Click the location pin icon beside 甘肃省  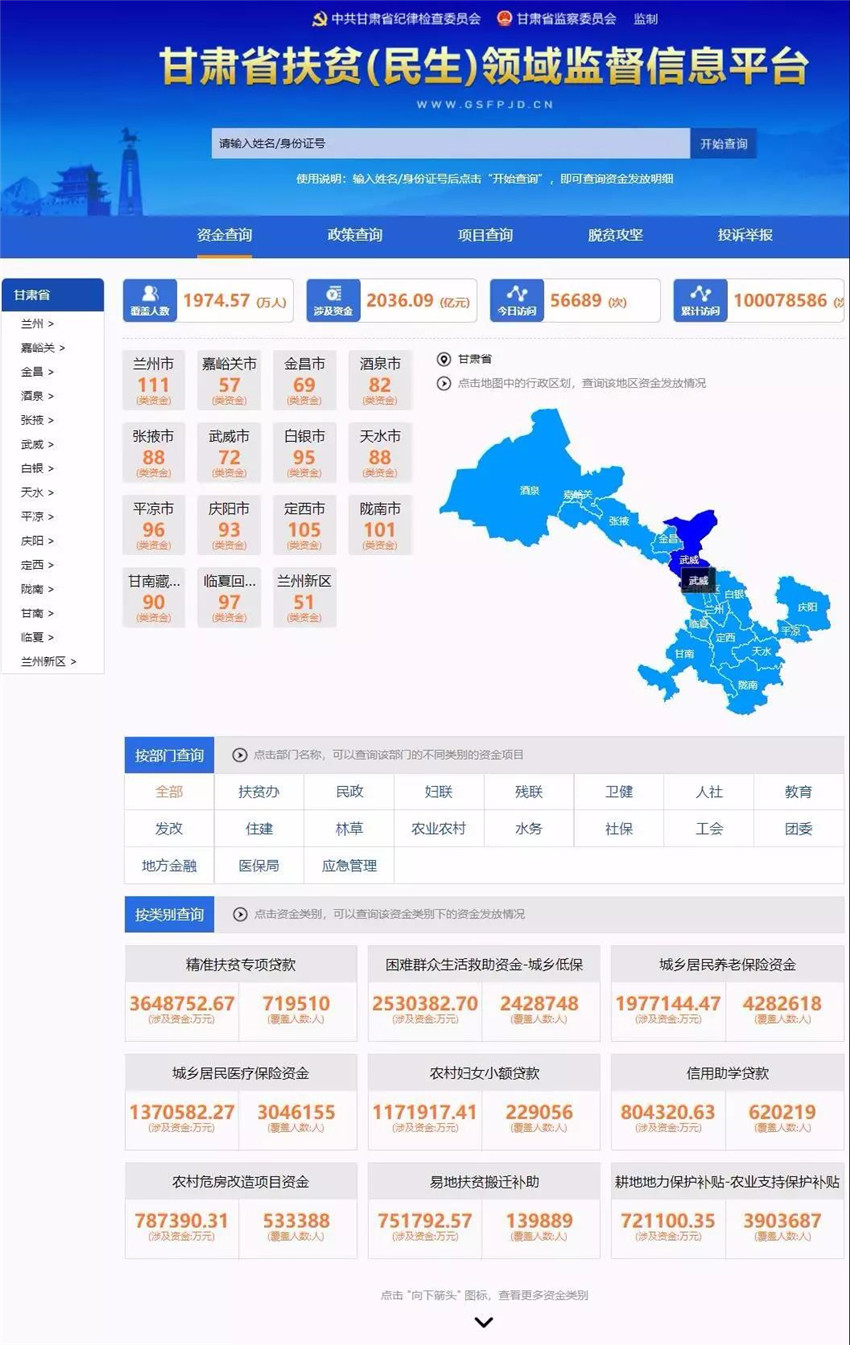point(444,359)
